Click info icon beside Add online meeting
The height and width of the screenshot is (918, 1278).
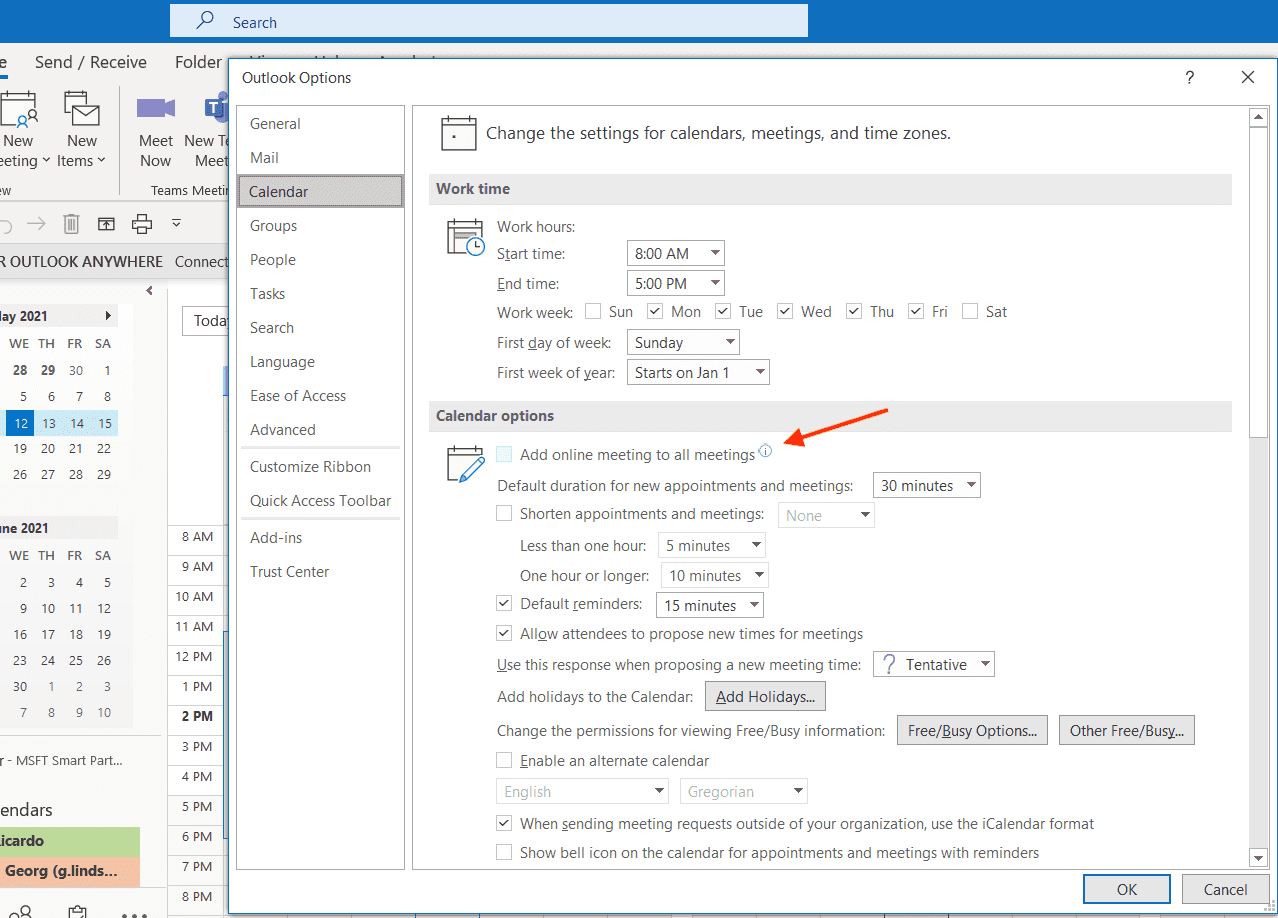click(766, 452)
